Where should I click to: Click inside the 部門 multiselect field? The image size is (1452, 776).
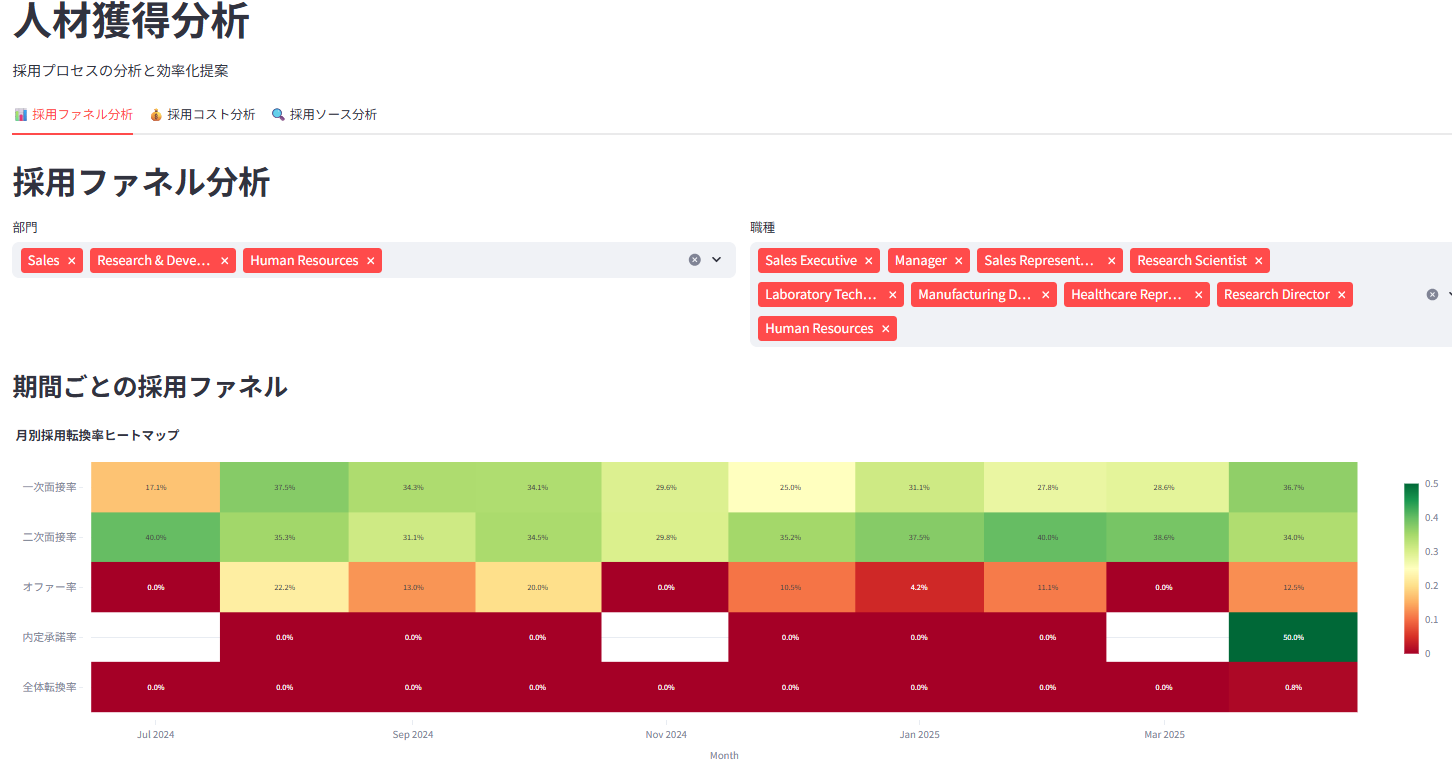tap(374, 260)
